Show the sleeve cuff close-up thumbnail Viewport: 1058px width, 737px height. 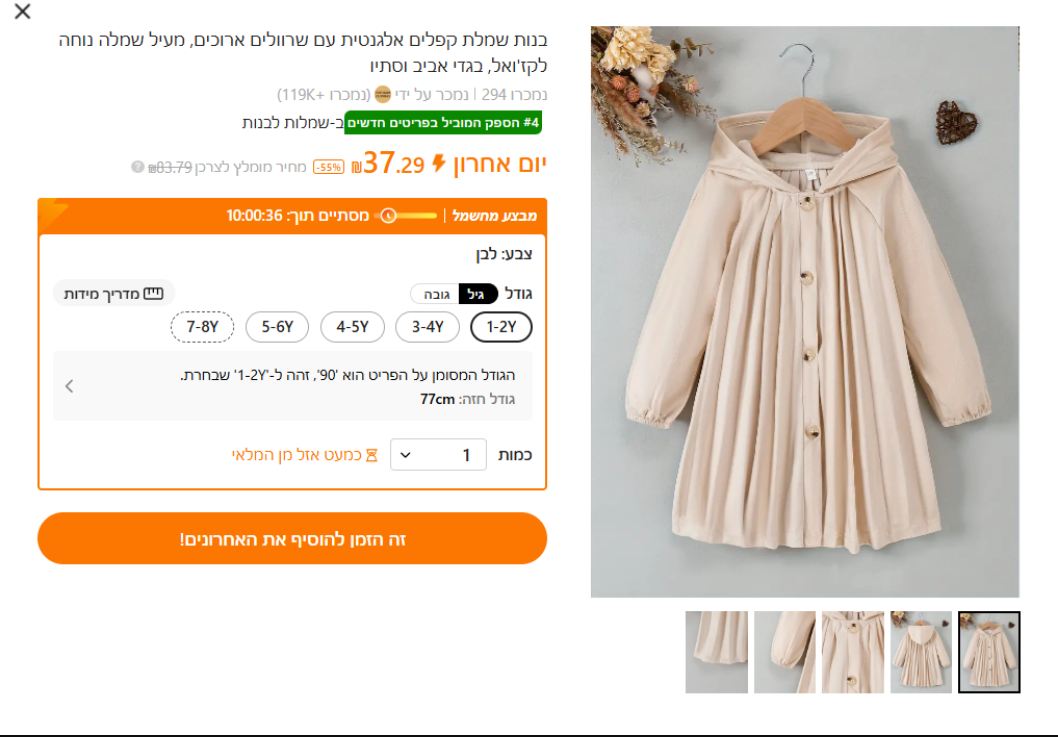(x=785, y=652)
